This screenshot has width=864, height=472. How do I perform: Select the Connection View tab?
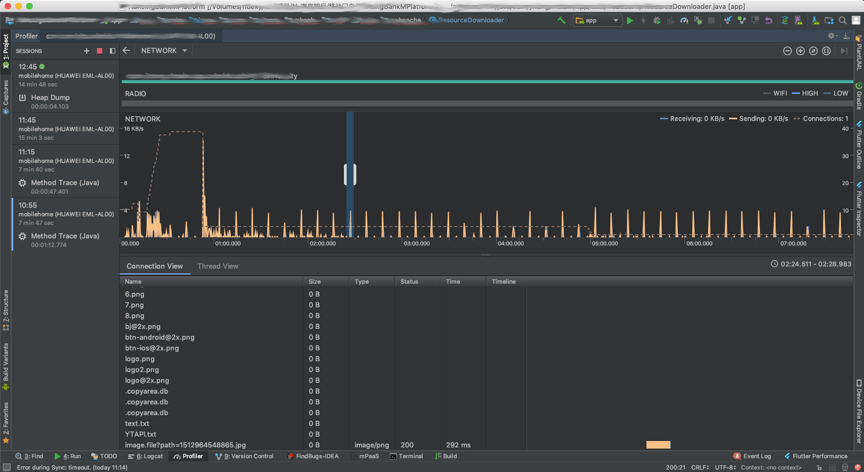pos(154,266)
